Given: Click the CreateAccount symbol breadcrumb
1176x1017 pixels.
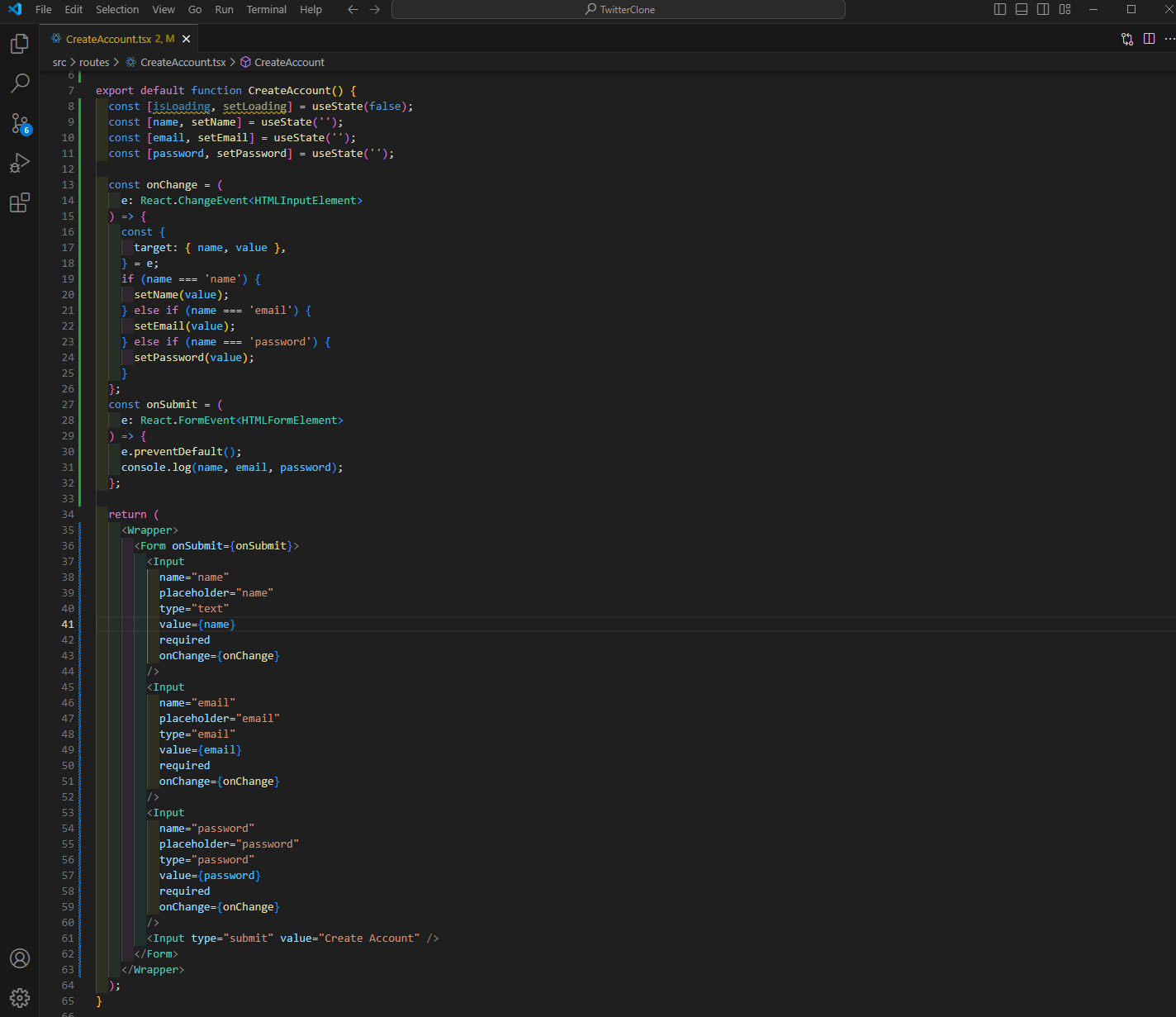Looking at the screenshot, I should click(282, 63).
